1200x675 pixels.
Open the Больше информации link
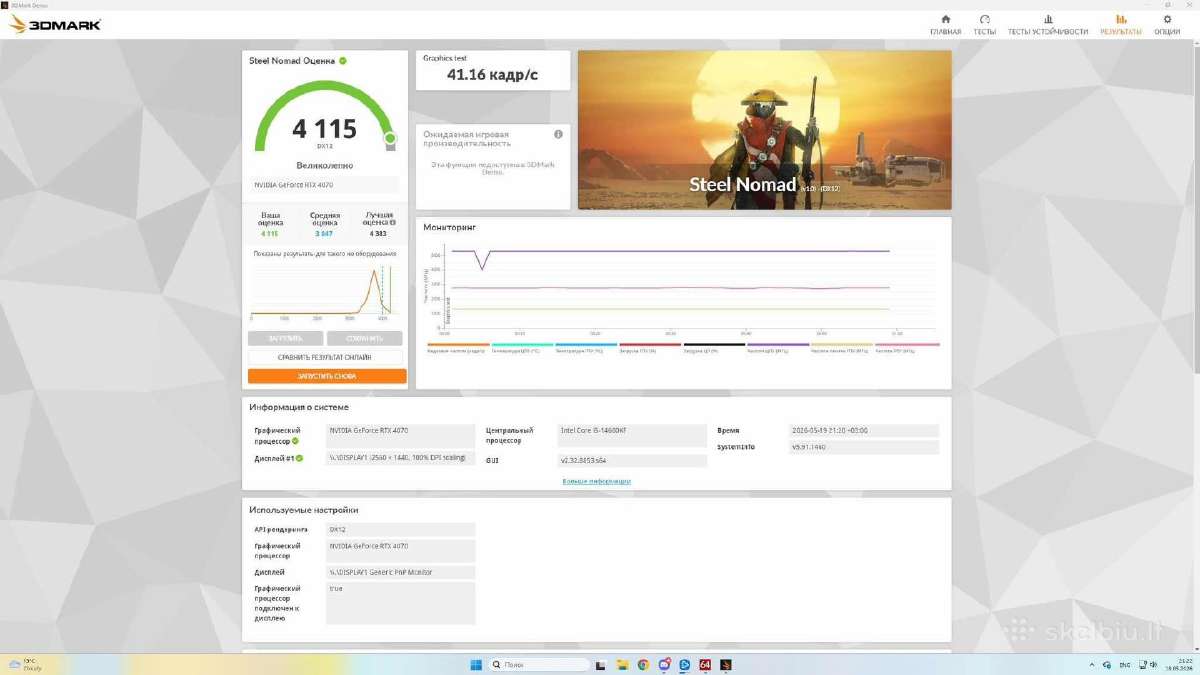[597, 481]
